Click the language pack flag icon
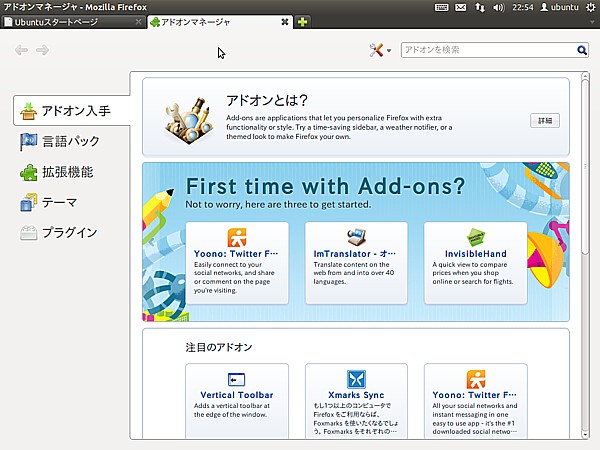This screenshot has height=450, width=600. pyautogui.click(x=28, y=142)
